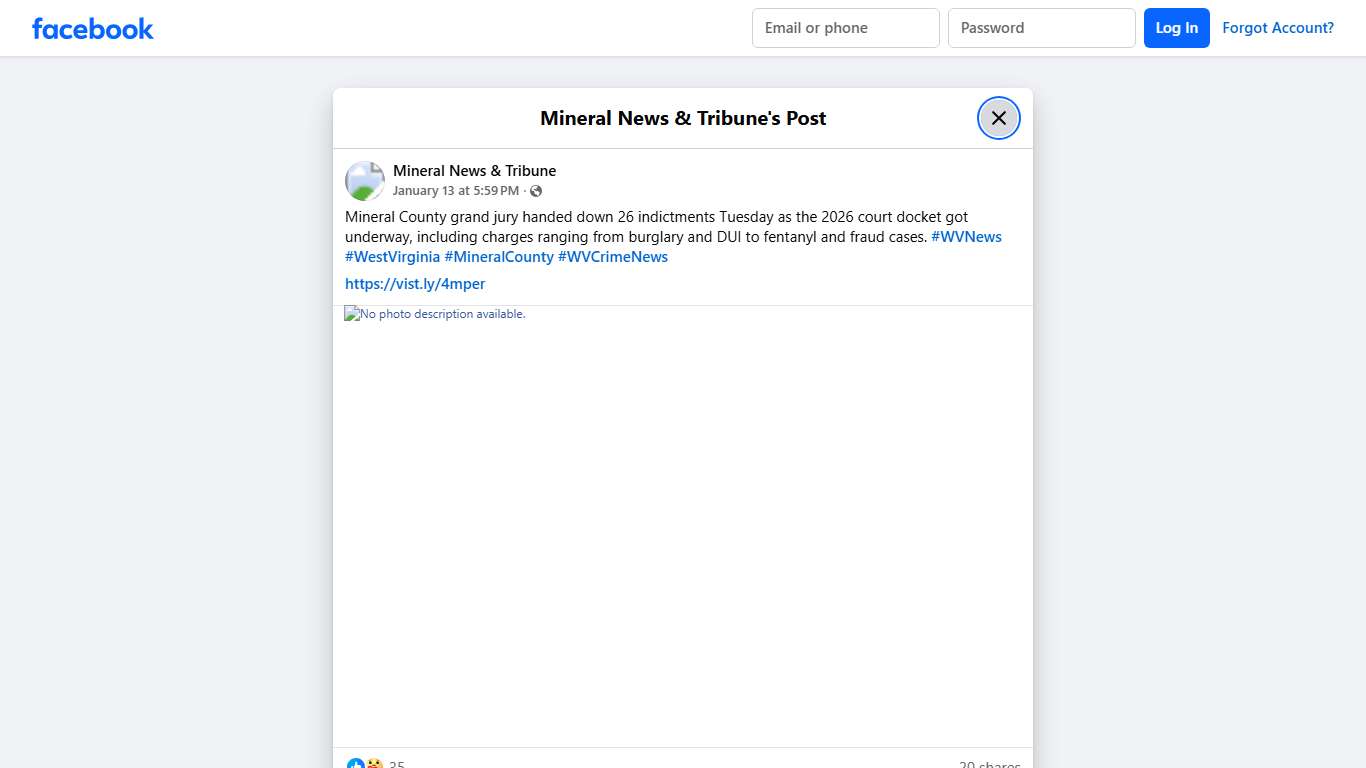Click the Facebook logo
This screenshot has height=768, width=1366.
pos(92,29)
